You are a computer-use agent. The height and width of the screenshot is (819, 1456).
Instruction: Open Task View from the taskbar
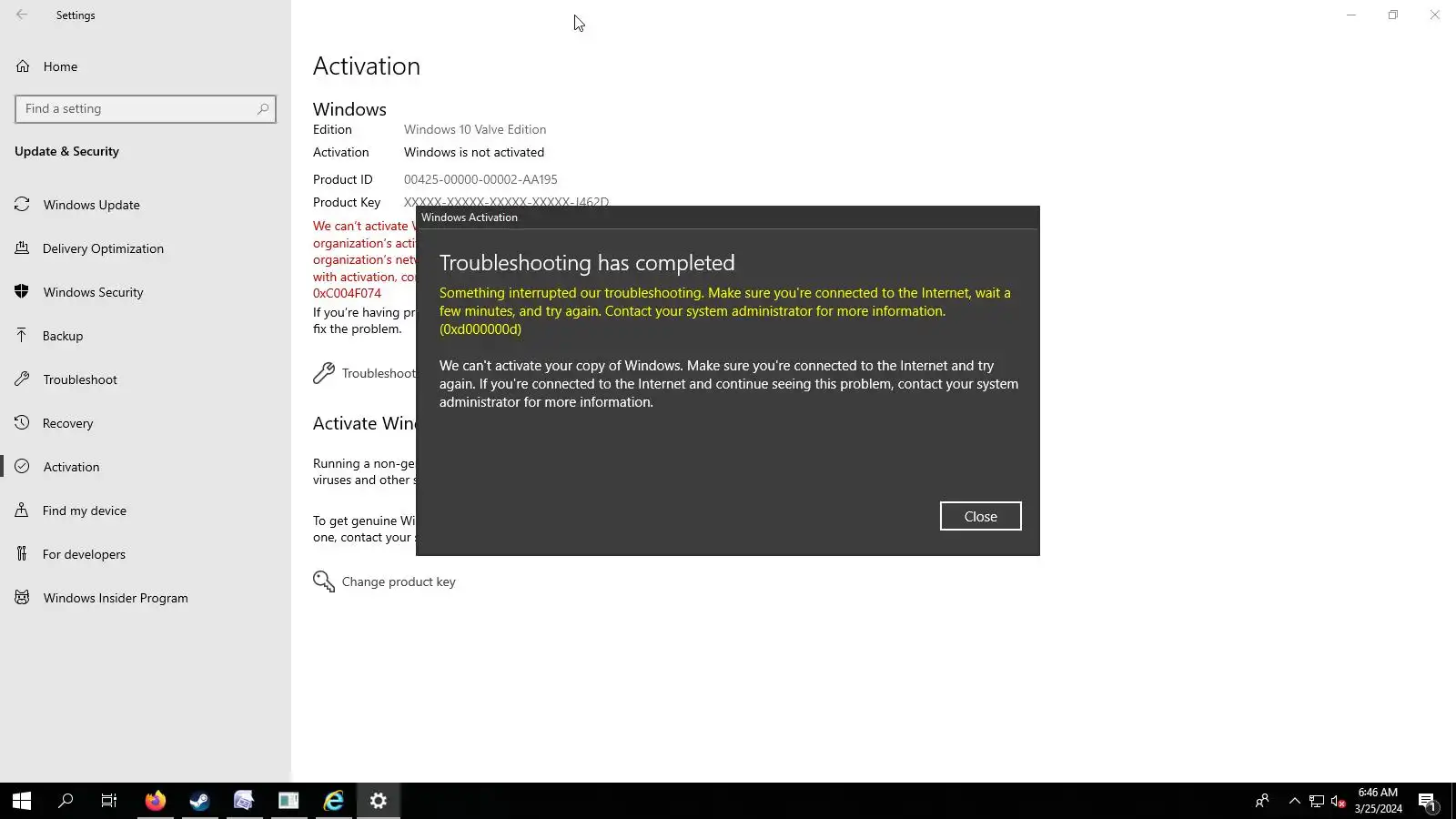pyautogui.click(x=109, y=801)
